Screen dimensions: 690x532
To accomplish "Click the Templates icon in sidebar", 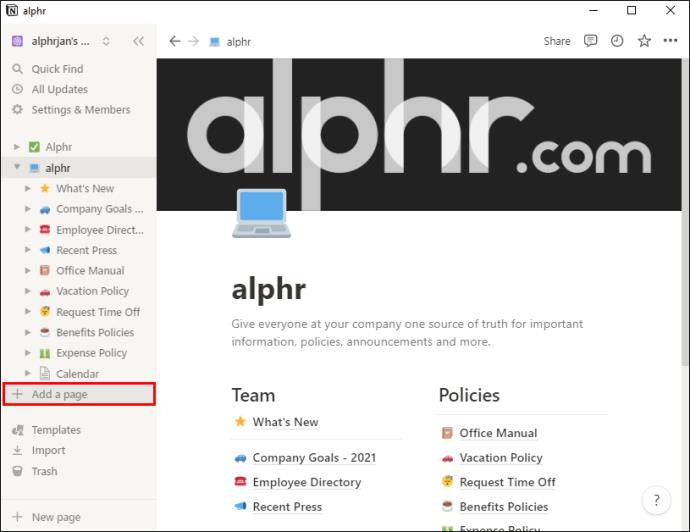I will click(x=18, y=430).
